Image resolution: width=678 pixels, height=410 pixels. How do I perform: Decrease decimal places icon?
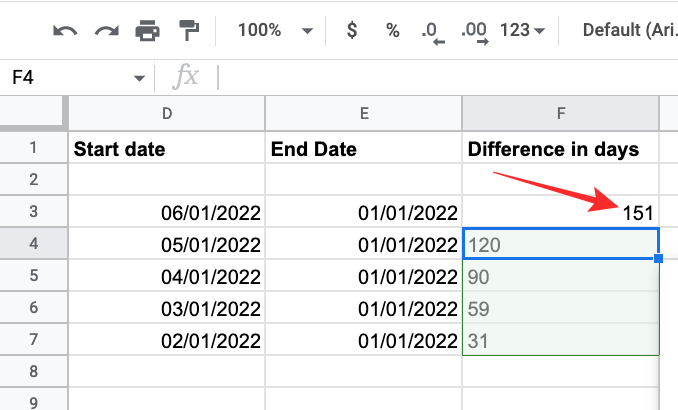433,32
